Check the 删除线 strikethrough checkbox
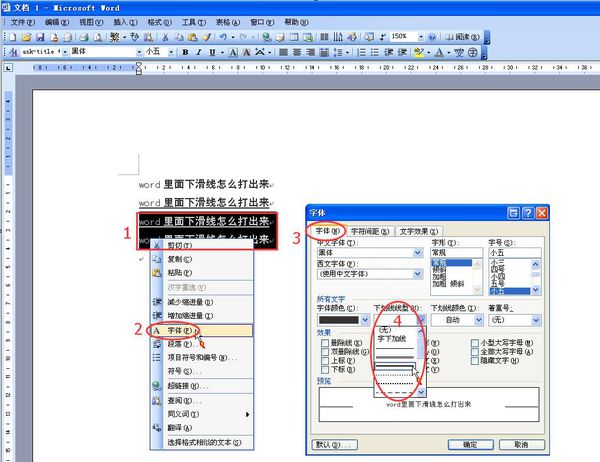The image size is (600, 462). pos(325,343)
